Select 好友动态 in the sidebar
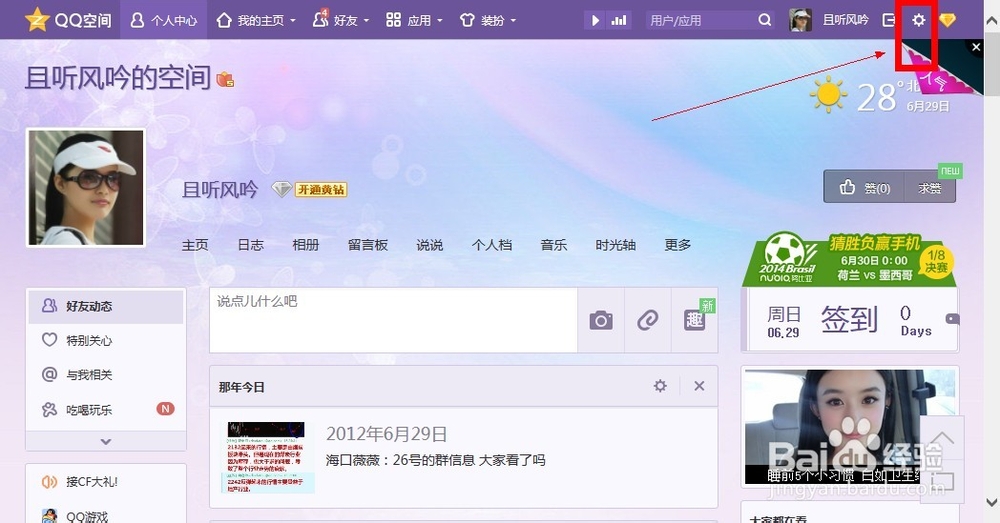This screenshot has height=523, width=1000. pyautogui.click(x=106, y=306)
